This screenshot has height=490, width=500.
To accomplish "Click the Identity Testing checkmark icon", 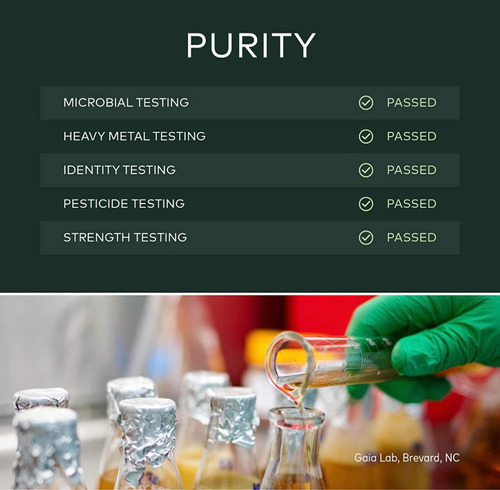I will pos(366,170).
